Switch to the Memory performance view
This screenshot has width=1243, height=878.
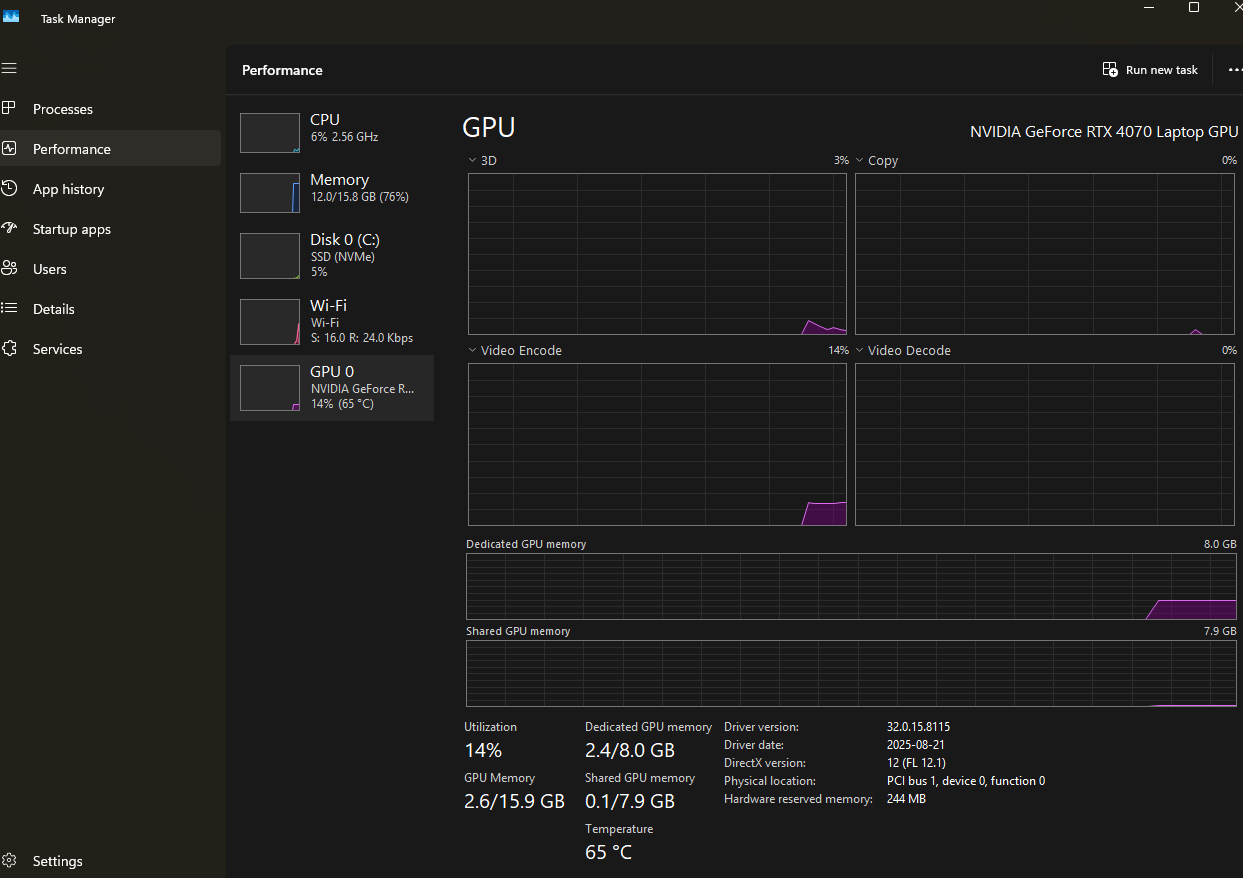[x=331, y=192]
